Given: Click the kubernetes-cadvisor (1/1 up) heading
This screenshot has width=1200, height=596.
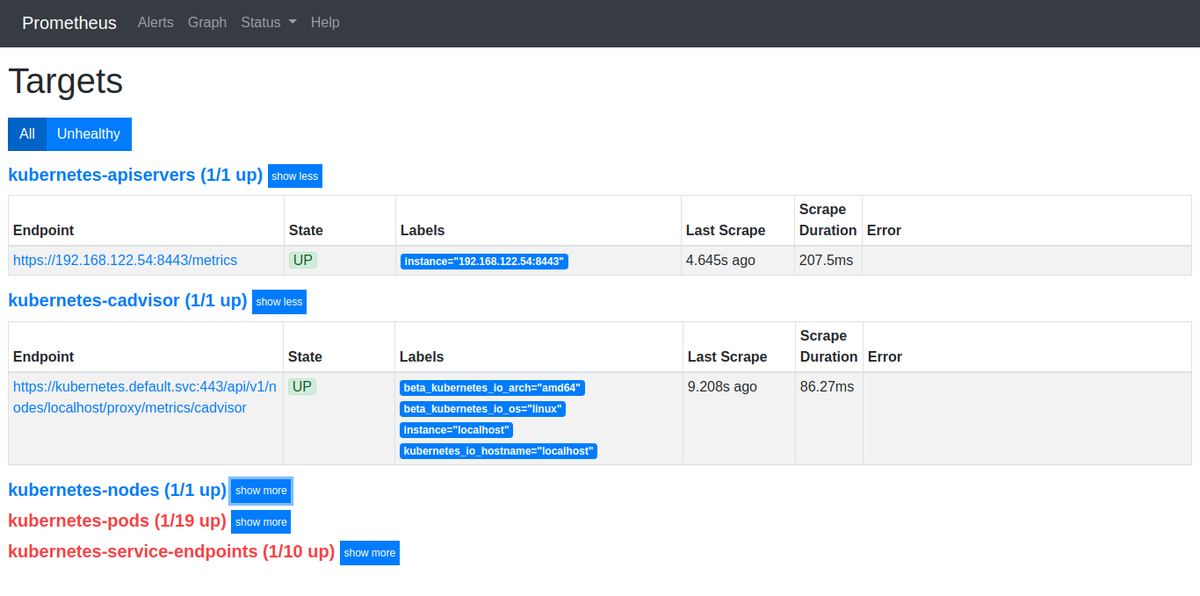Looking at the screenshot, I should (127, 300).
